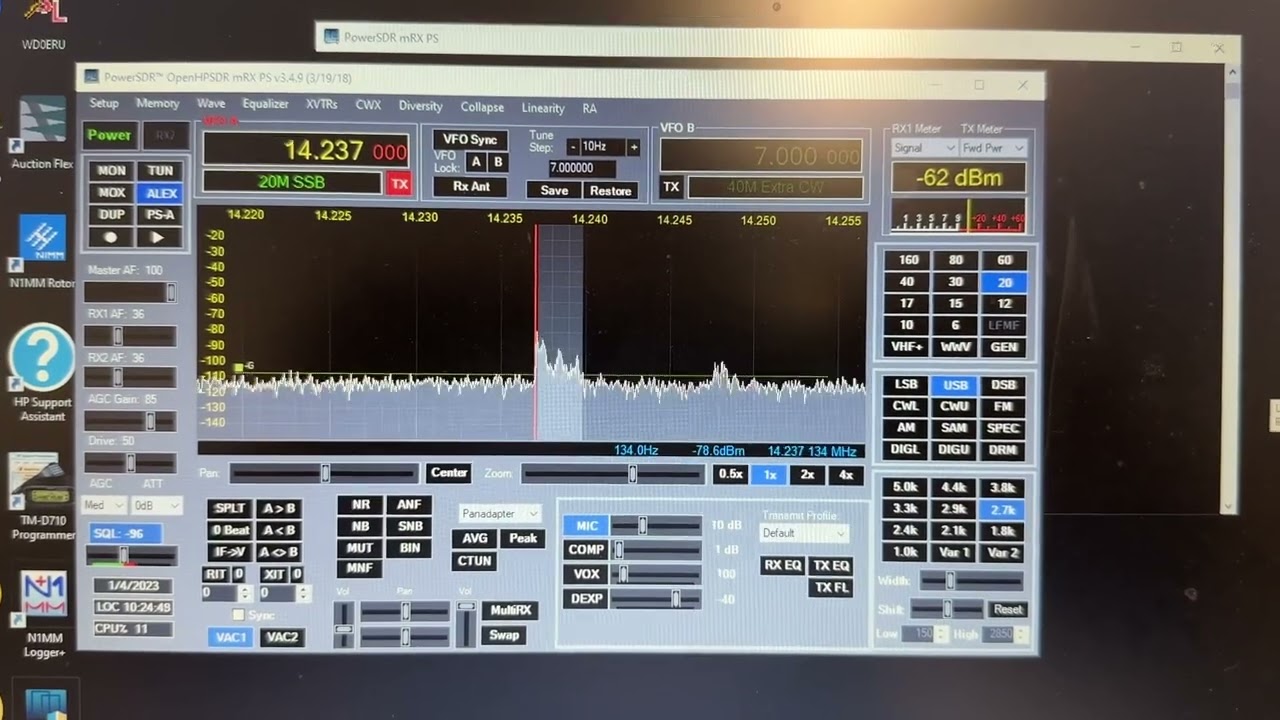The image size is (1280, 720).
Task: Open Tune Step 10Hz dropdown
Action: (603, 147)
